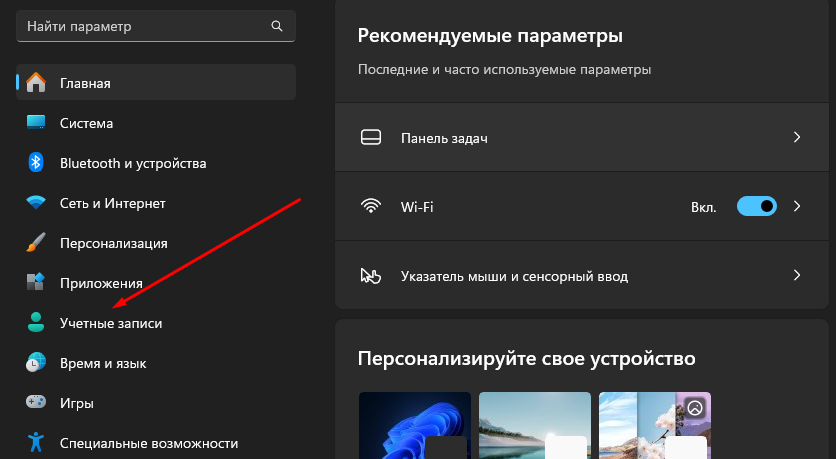
Task: Click the Wi-Fi row label
Action: pos(417,207)
